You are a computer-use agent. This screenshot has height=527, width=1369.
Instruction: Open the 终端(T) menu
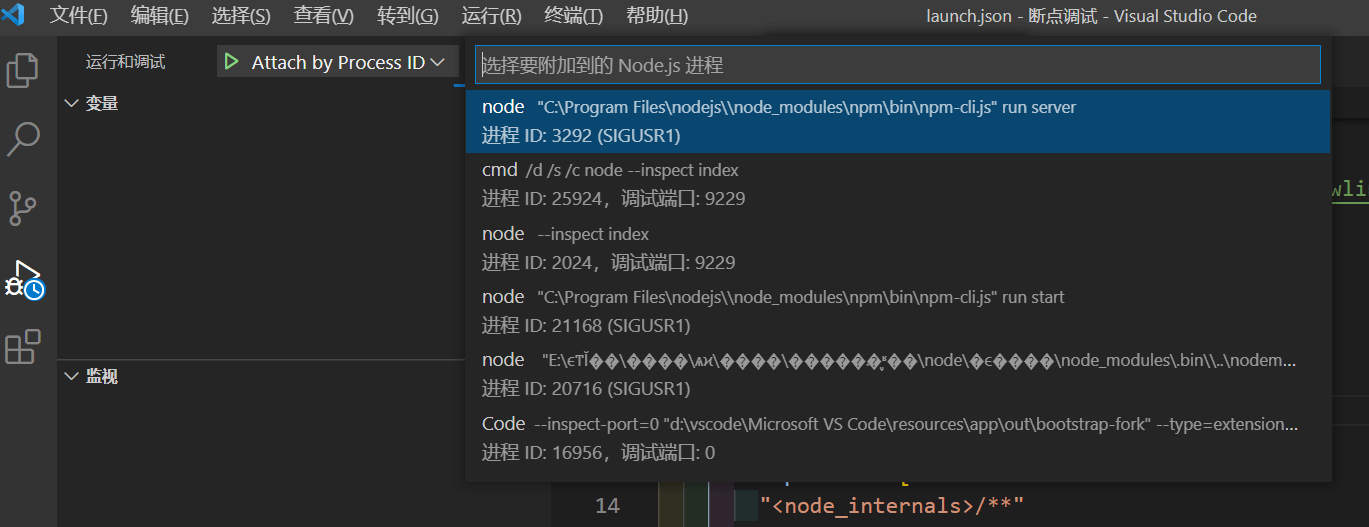point(574,16)
